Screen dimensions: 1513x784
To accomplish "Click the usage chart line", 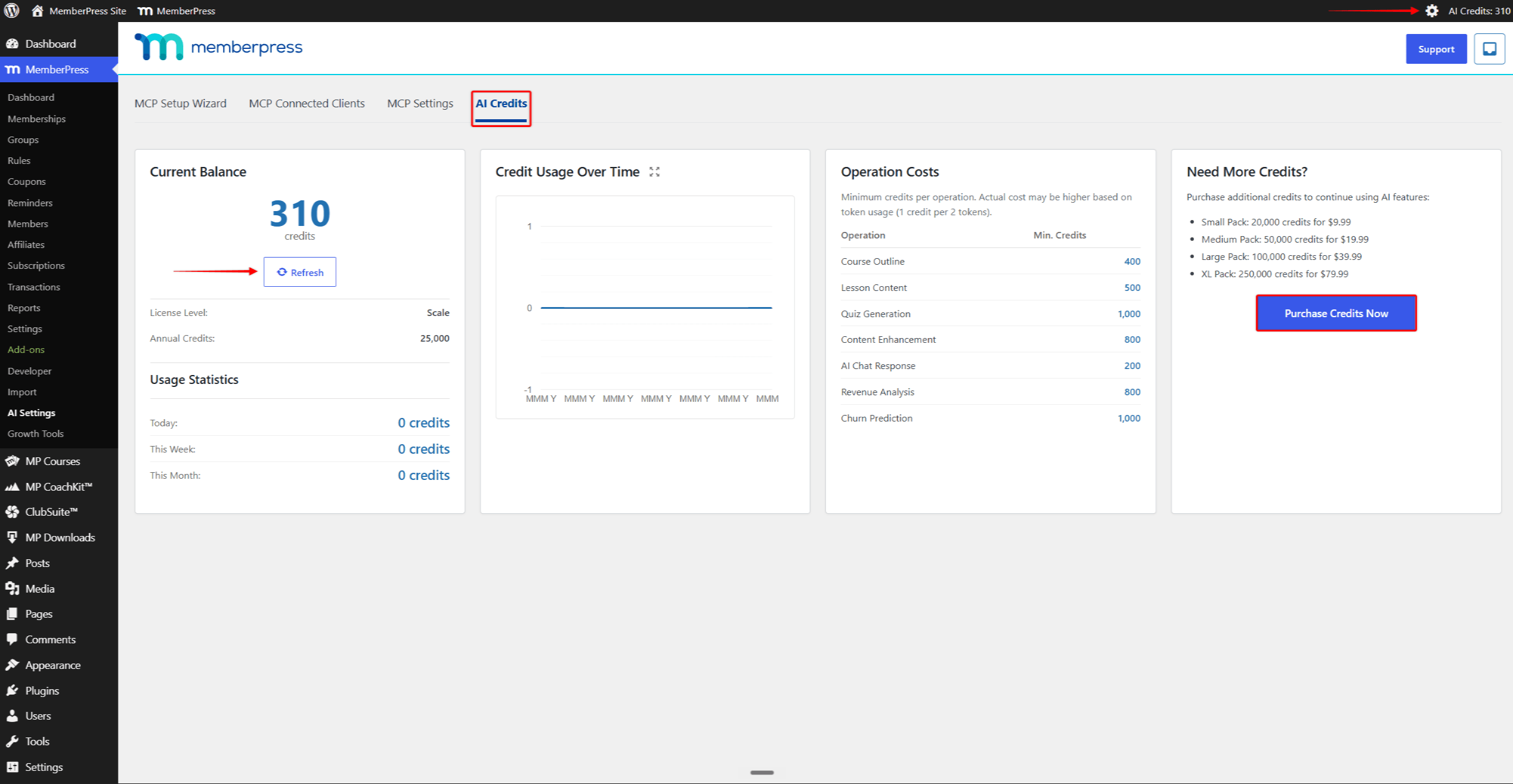I will pyautogui.click(x=656, y=308).
